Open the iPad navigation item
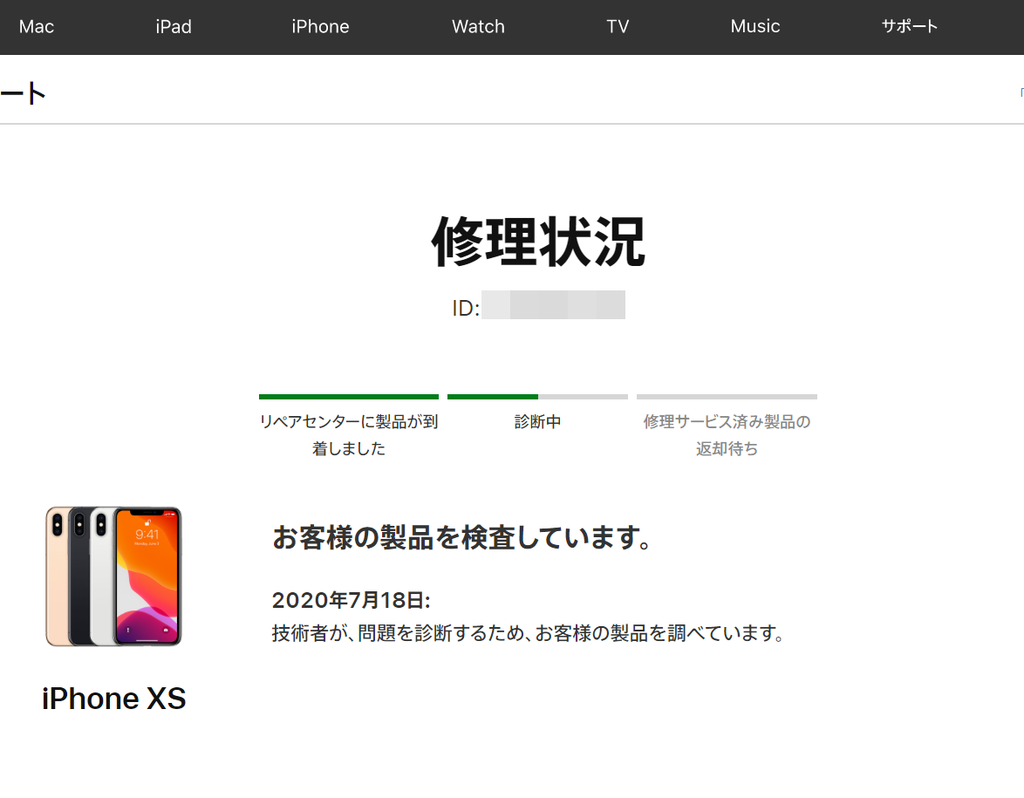The image size is (1024, 798). pos(174,27)
